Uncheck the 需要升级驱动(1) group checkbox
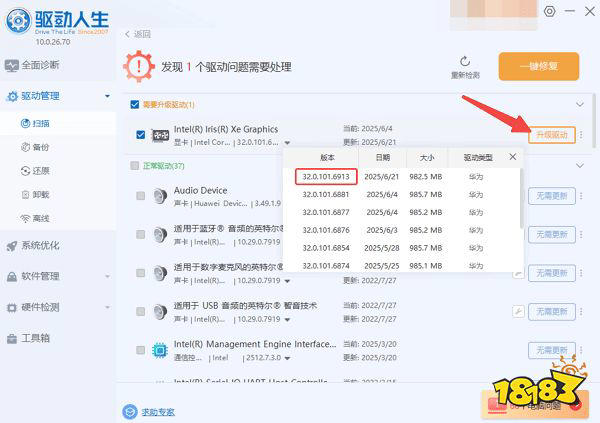Viewport: 600px width, 423px height. coord(135,105)
